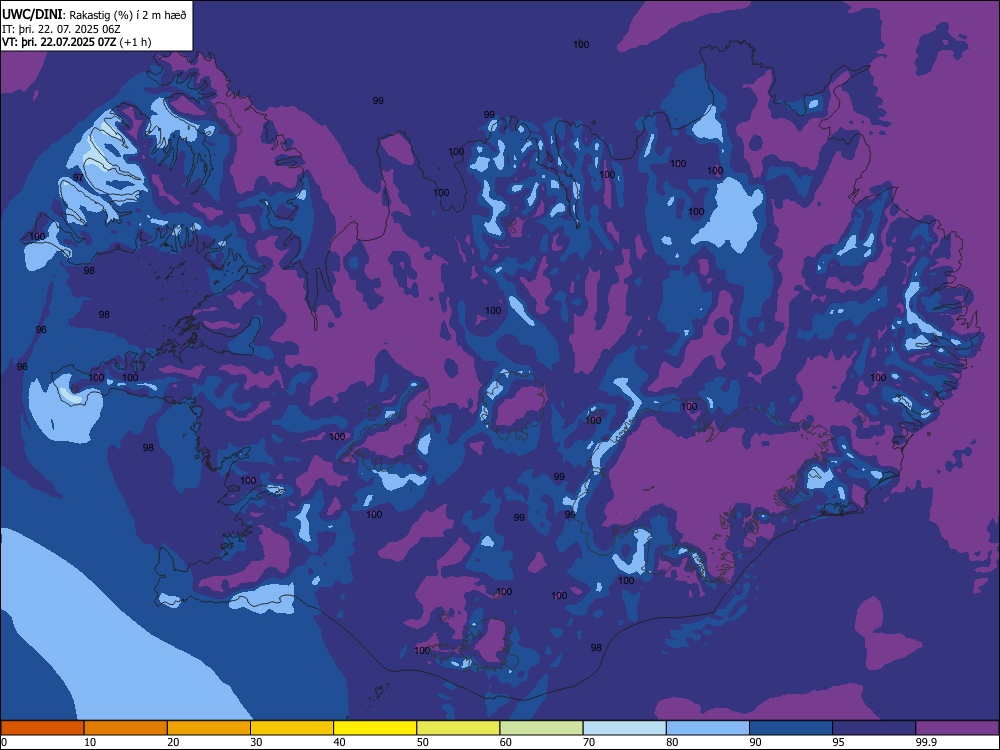The width and height of the screenshot is (1000, 750).
Task: Select the '95' legend scale label
Action: [x=839, y=742]
